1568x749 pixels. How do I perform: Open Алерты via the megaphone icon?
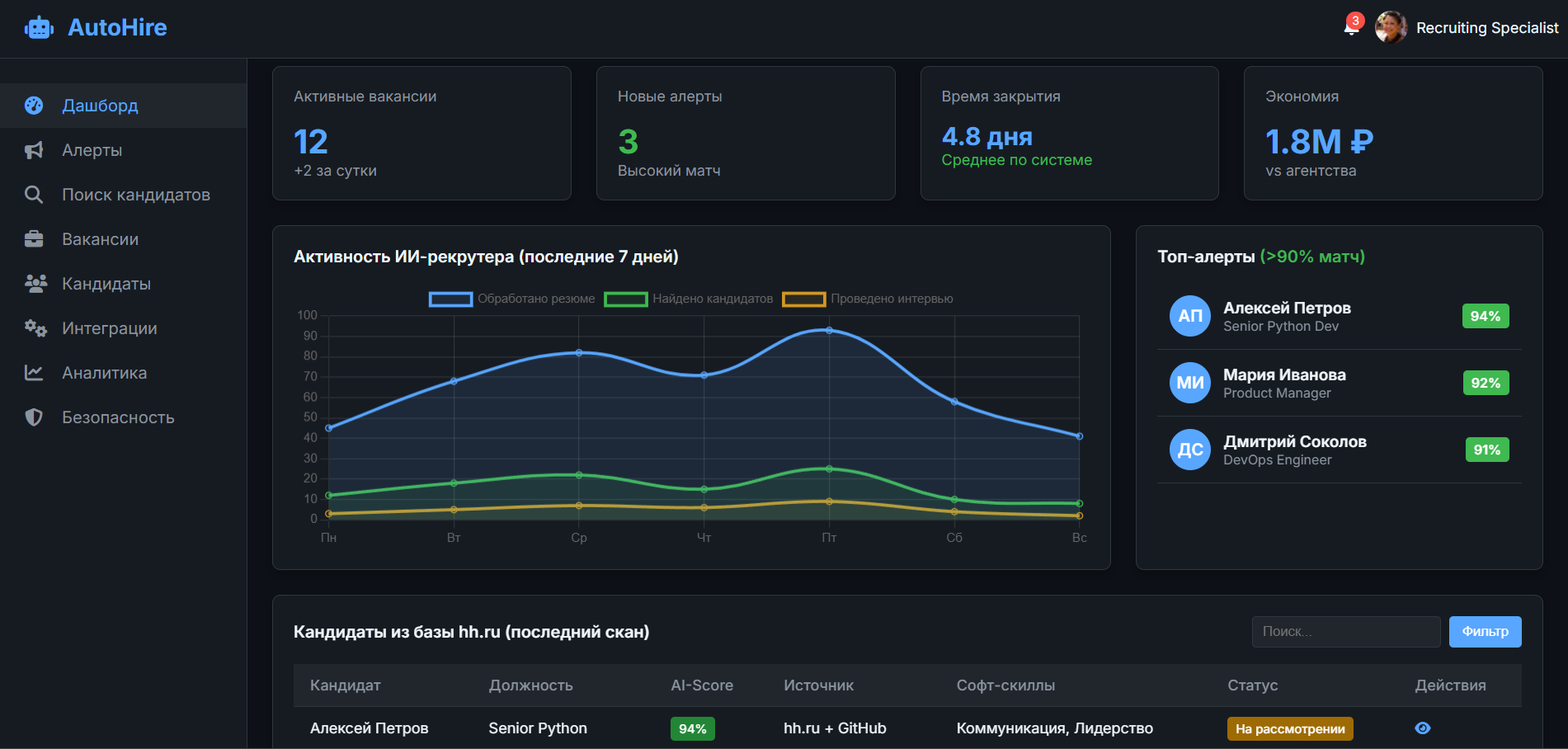click(34, 150)
